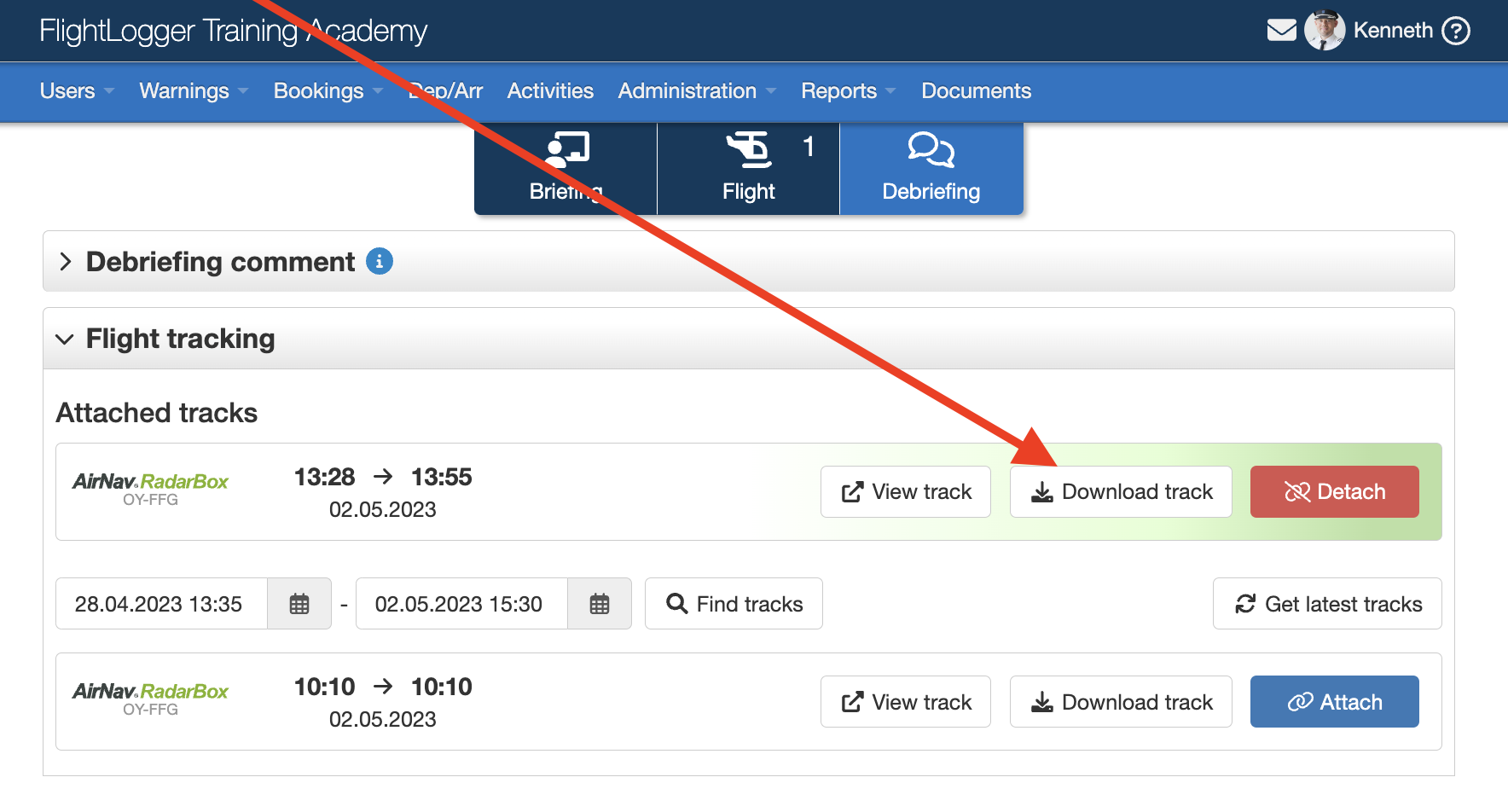Attach the 10:10 track
This screenshot has width=1508, height=812.
[x=1334, y=701]
